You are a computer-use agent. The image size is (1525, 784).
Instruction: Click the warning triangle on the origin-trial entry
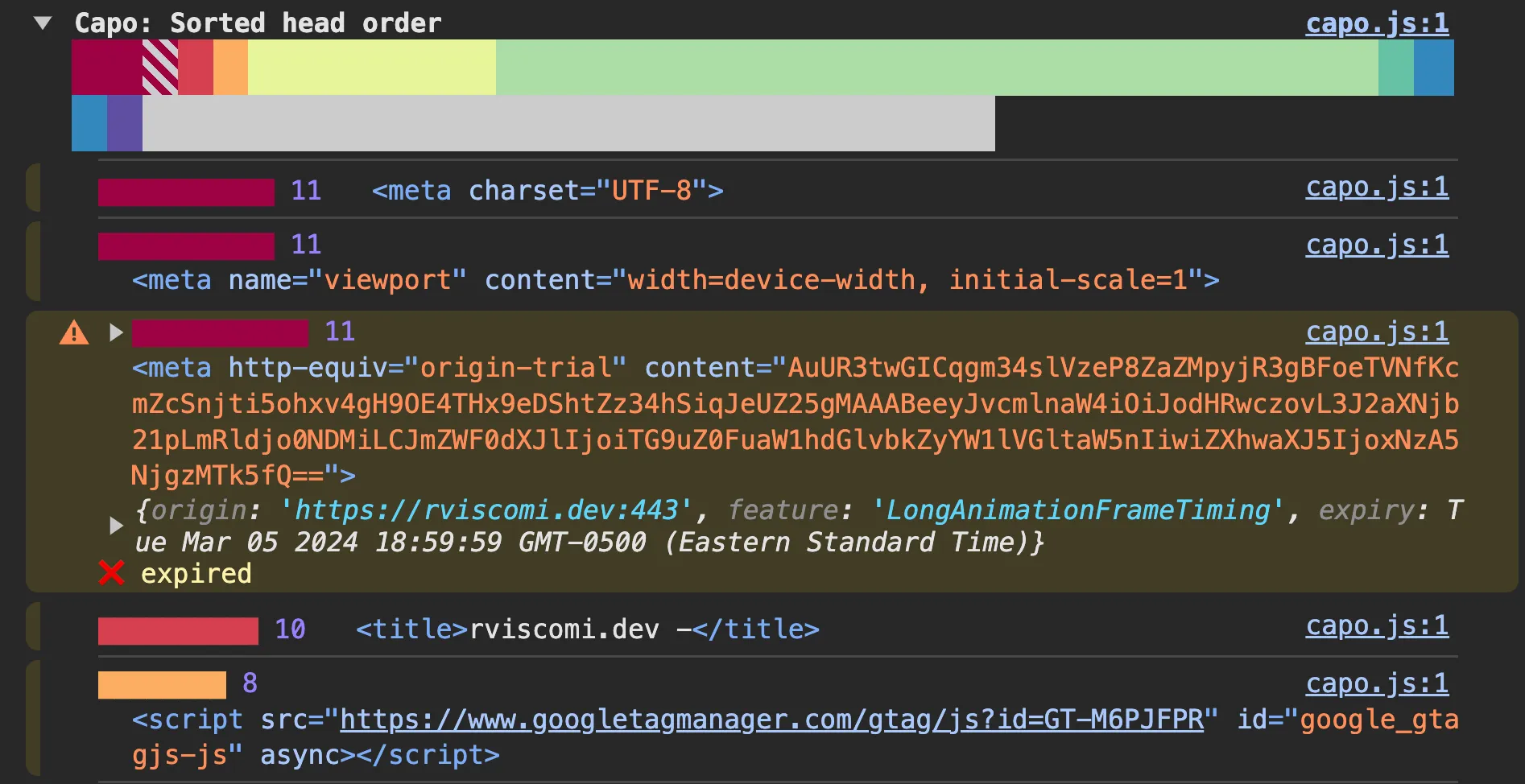(73, 332)
